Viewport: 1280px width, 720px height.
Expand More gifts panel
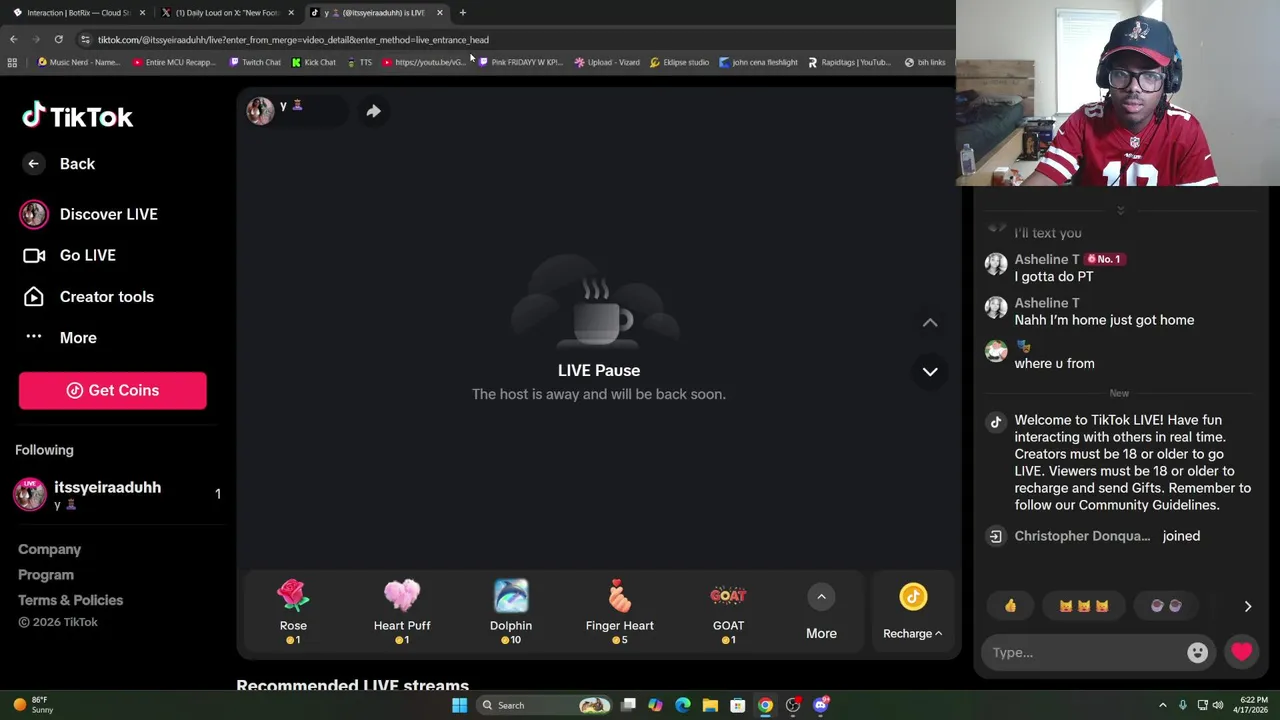[821, 611]
